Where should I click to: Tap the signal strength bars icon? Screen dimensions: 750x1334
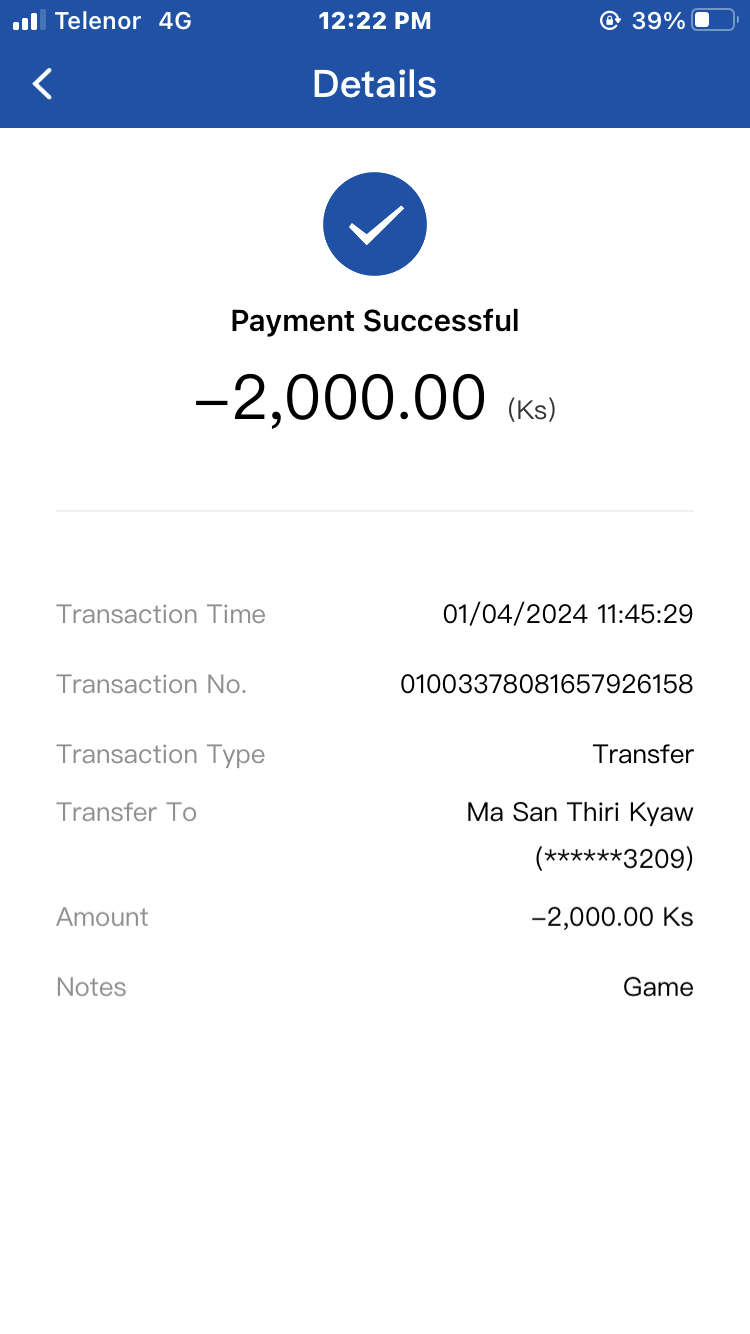coord(29,20)
